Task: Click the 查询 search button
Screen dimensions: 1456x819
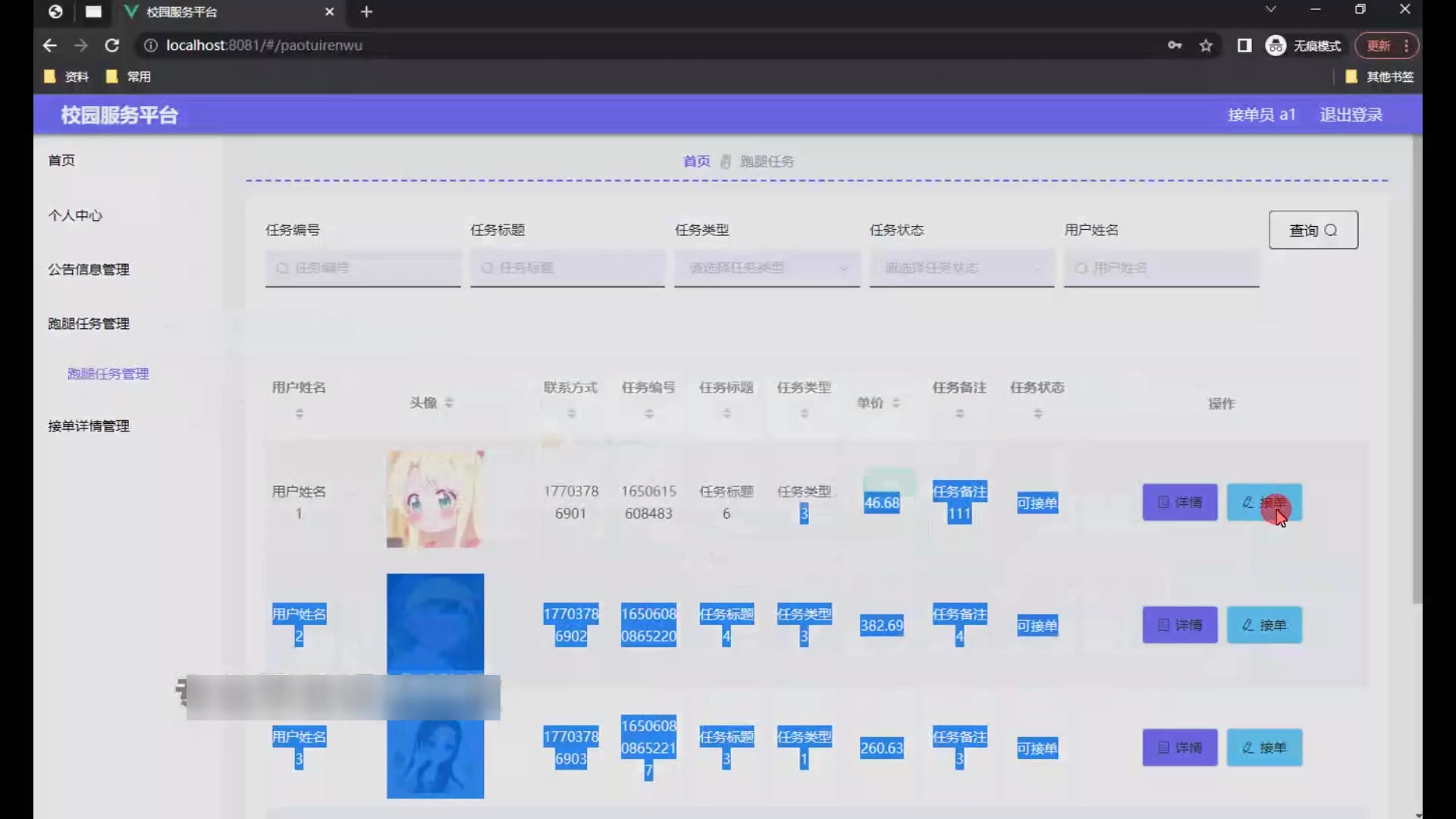Action: coord(1313,230)
